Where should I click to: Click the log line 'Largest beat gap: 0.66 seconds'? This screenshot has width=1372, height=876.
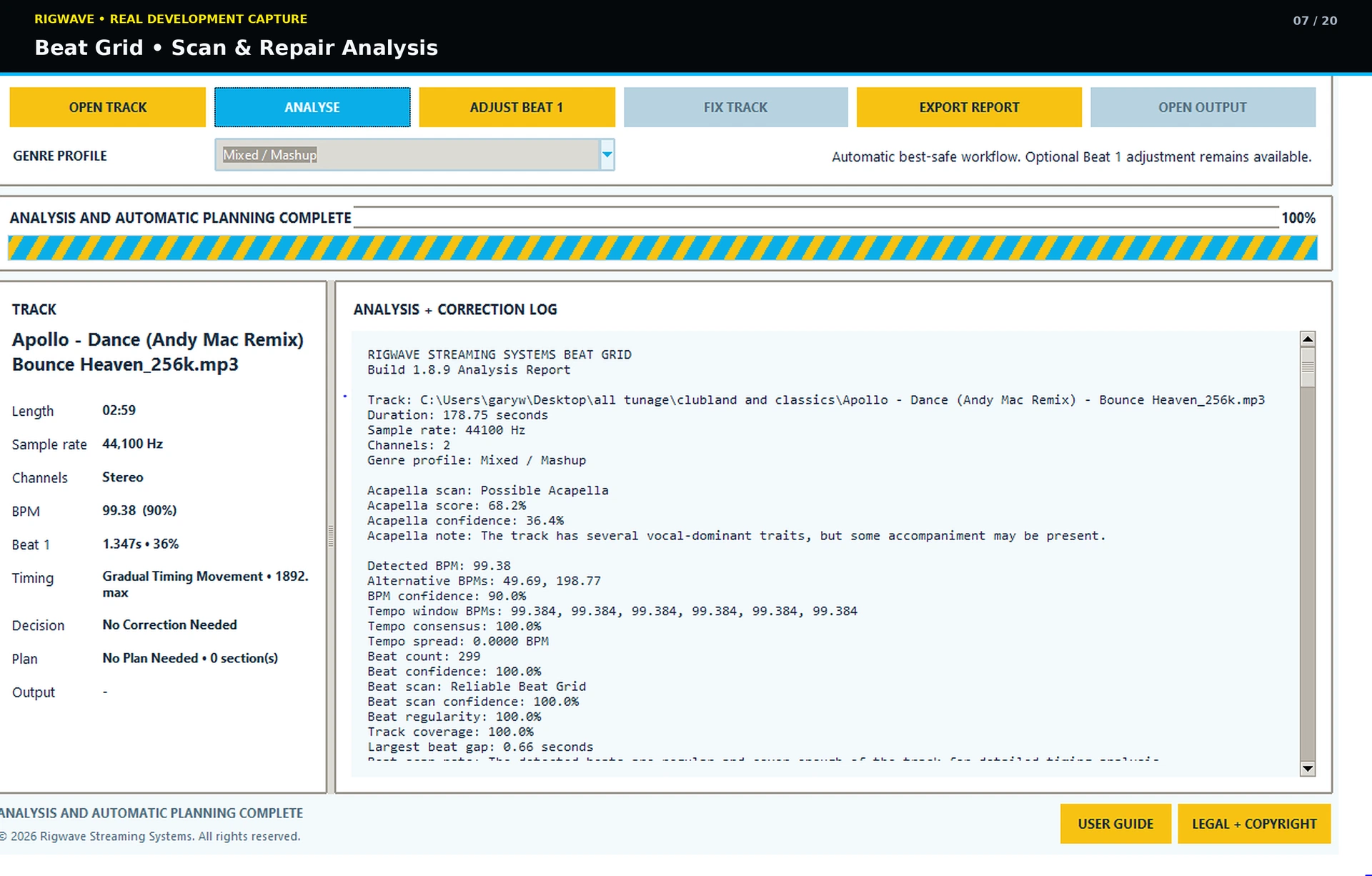pos(480,747)
